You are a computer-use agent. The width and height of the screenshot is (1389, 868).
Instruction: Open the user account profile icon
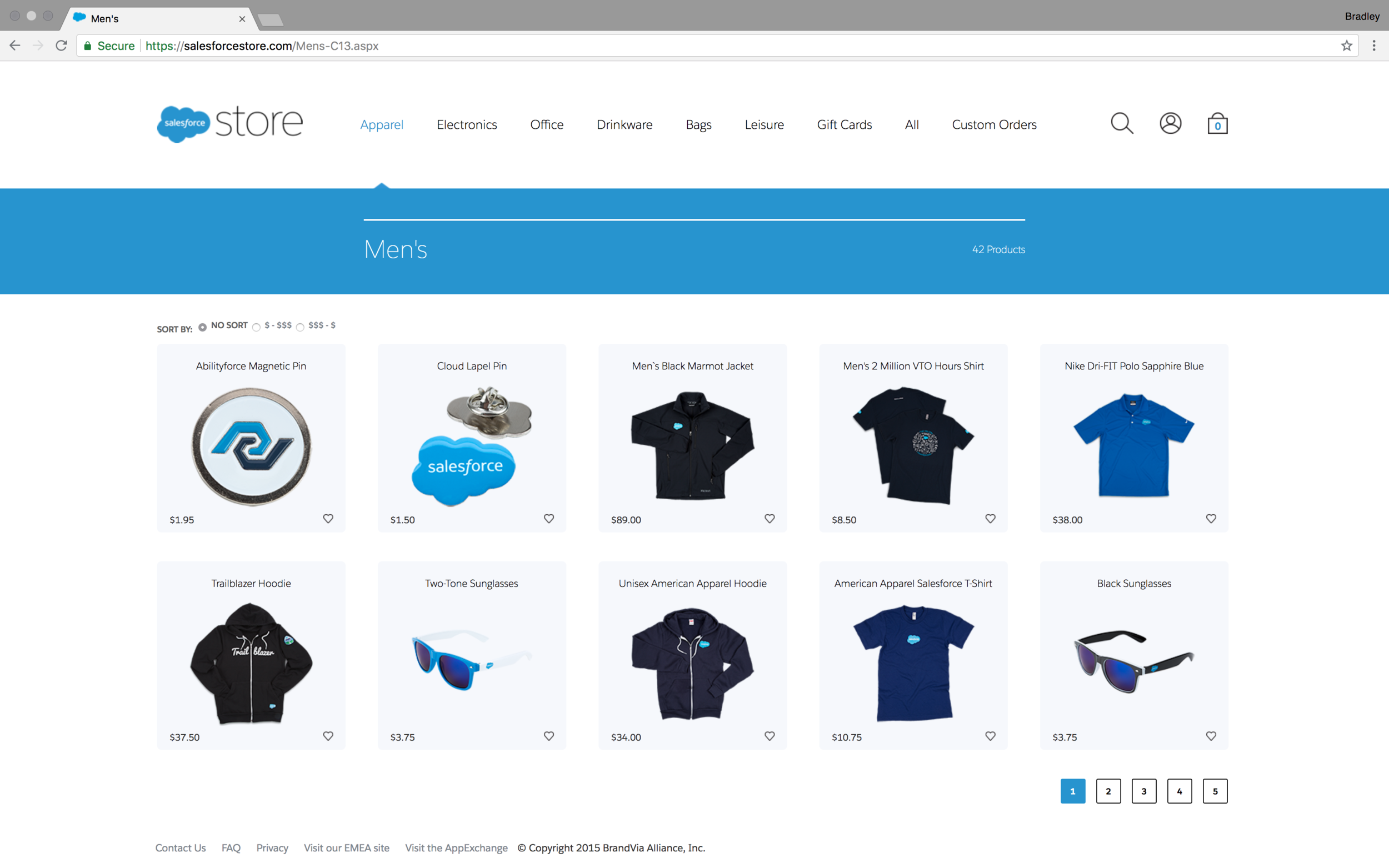[x=1170, y=123]
